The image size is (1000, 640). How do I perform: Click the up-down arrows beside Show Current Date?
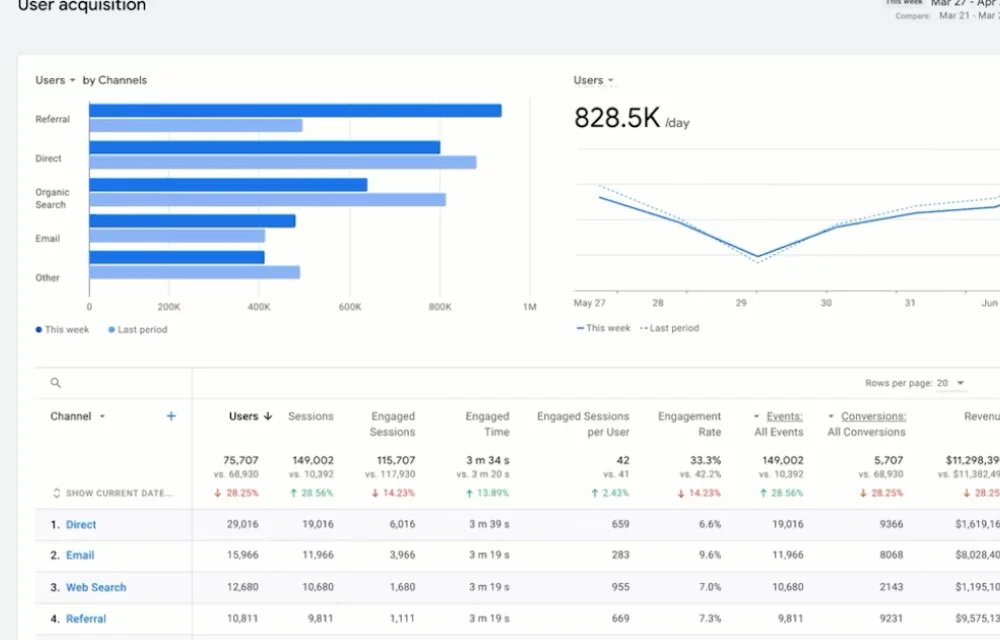click(x=57, y=492)
